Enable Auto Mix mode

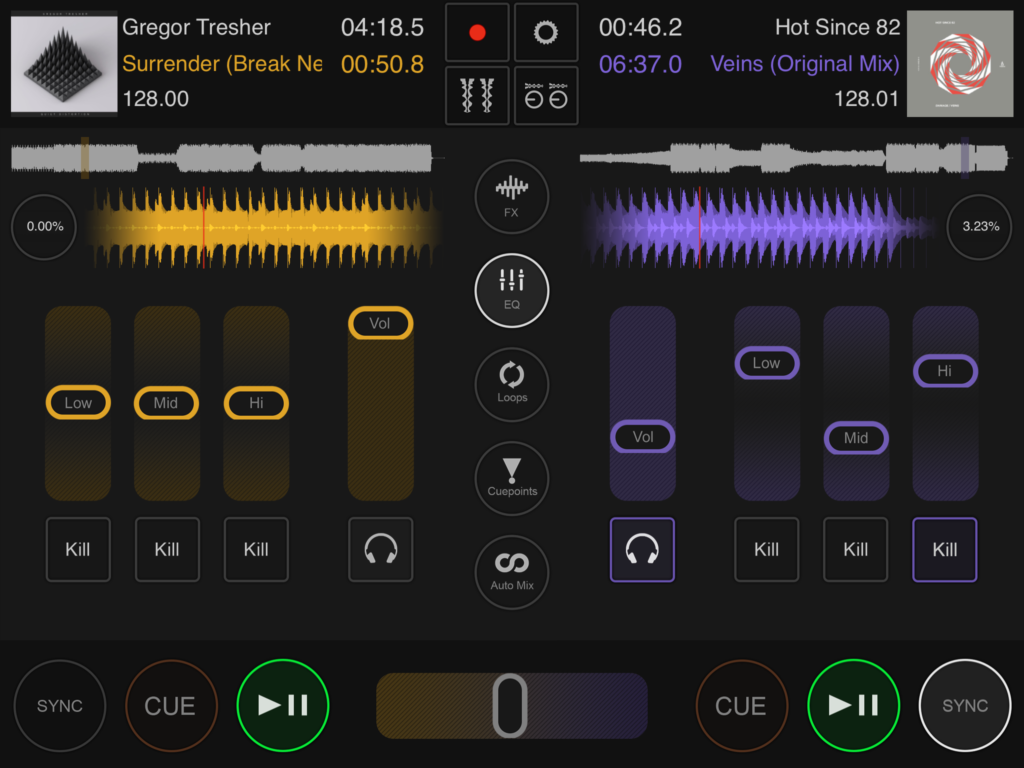pos(511,571)
